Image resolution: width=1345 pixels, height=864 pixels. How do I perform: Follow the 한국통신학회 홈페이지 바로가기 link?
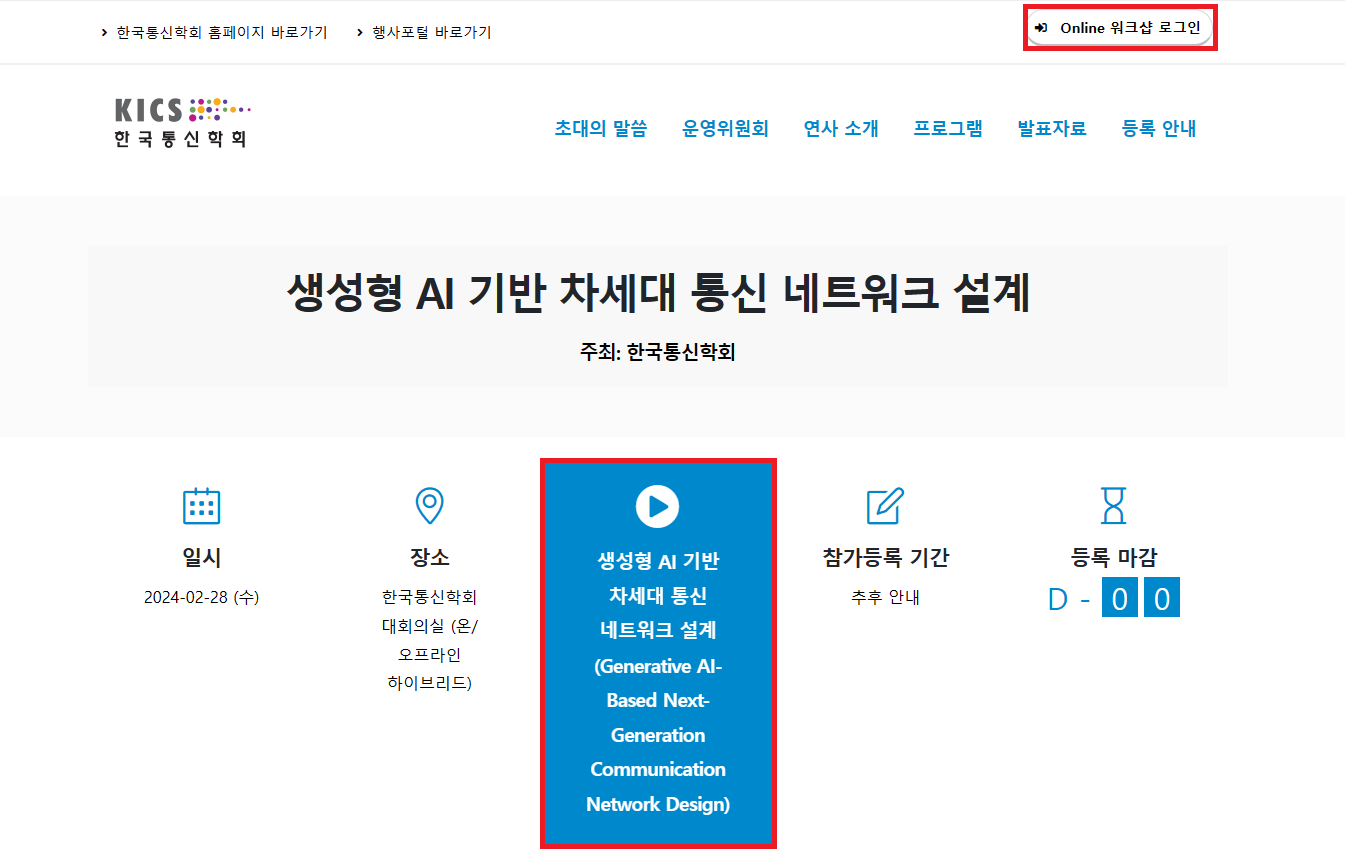pos(221,33)
